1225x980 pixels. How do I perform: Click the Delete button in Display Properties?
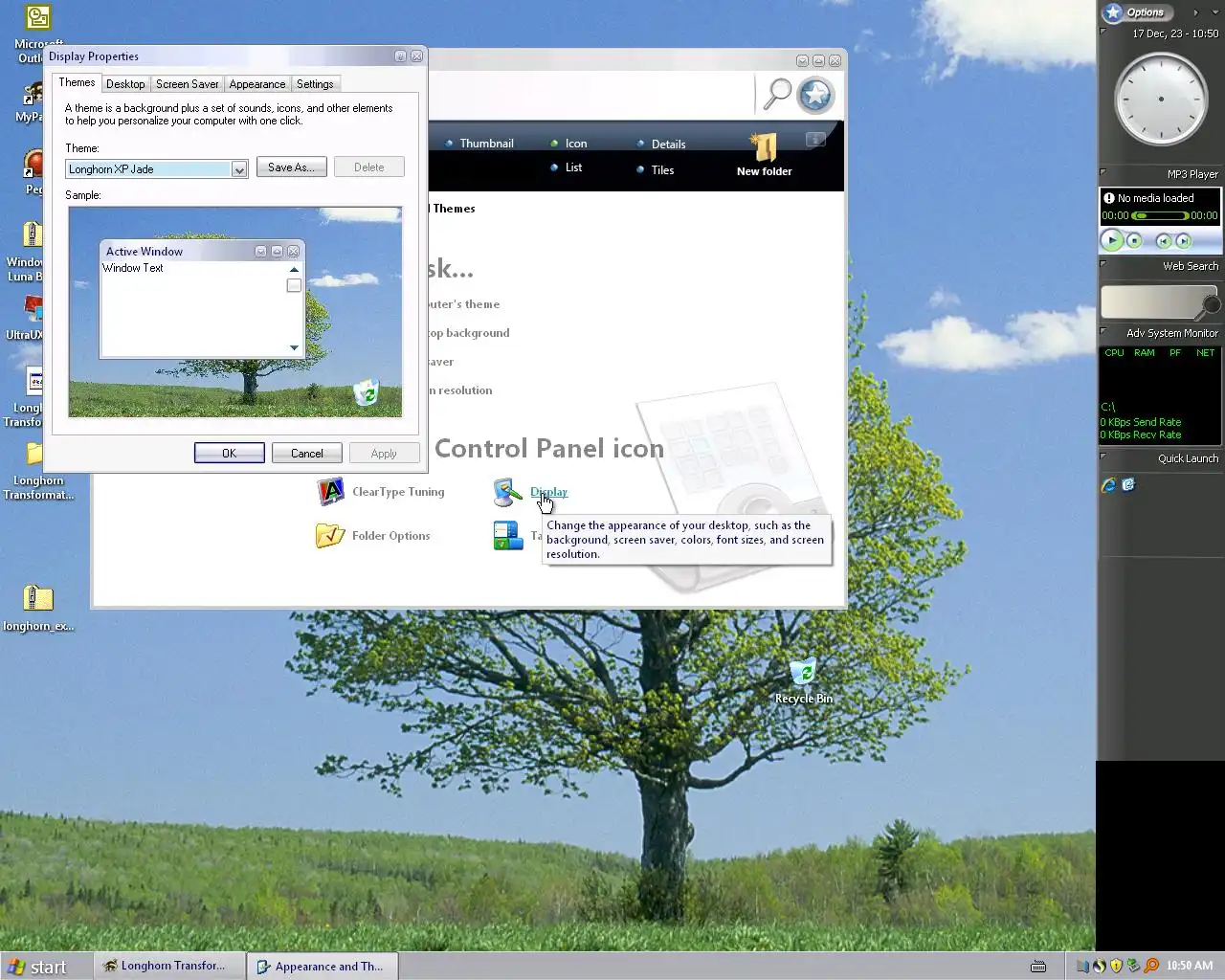tap(368, 167)
